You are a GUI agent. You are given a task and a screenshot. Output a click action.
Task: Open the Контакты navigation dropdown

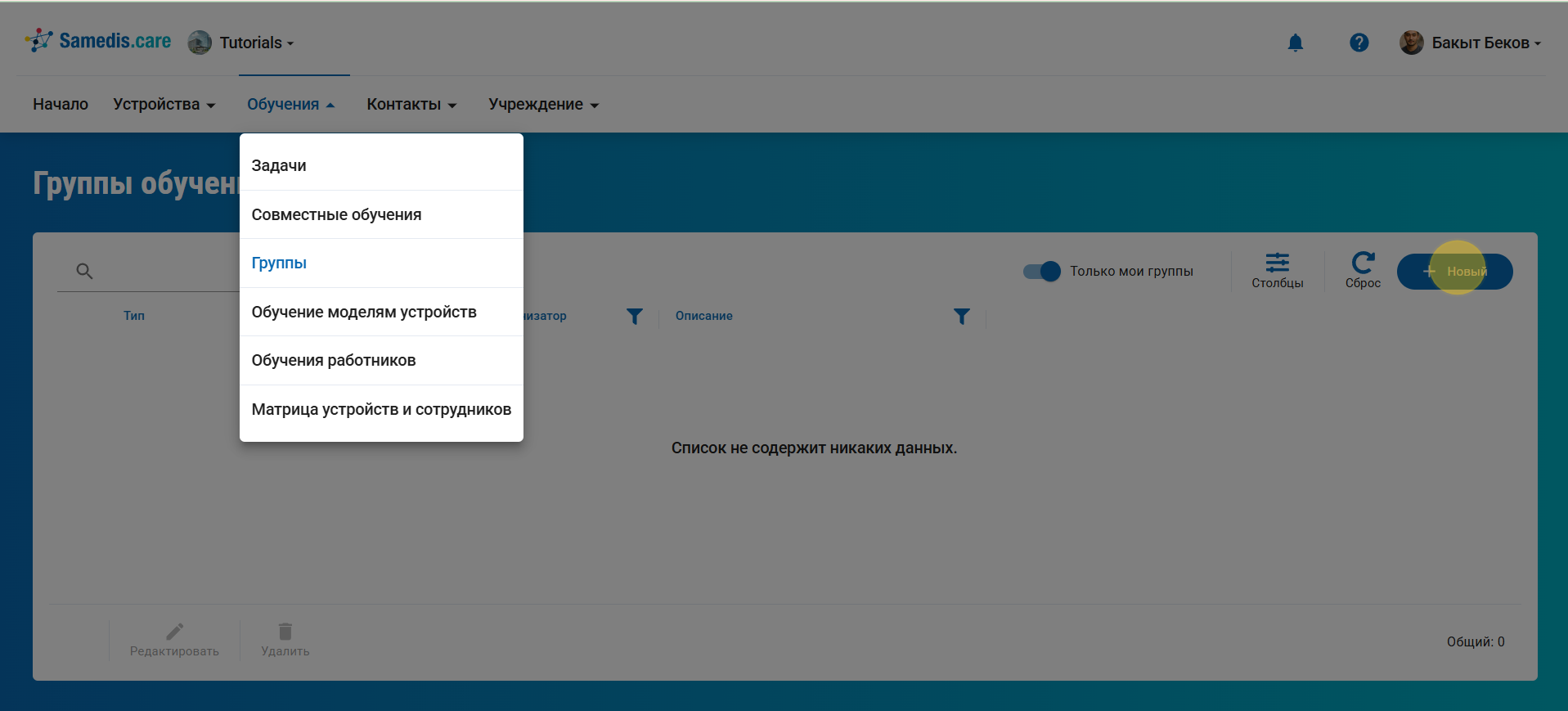(x=411, y=105)
